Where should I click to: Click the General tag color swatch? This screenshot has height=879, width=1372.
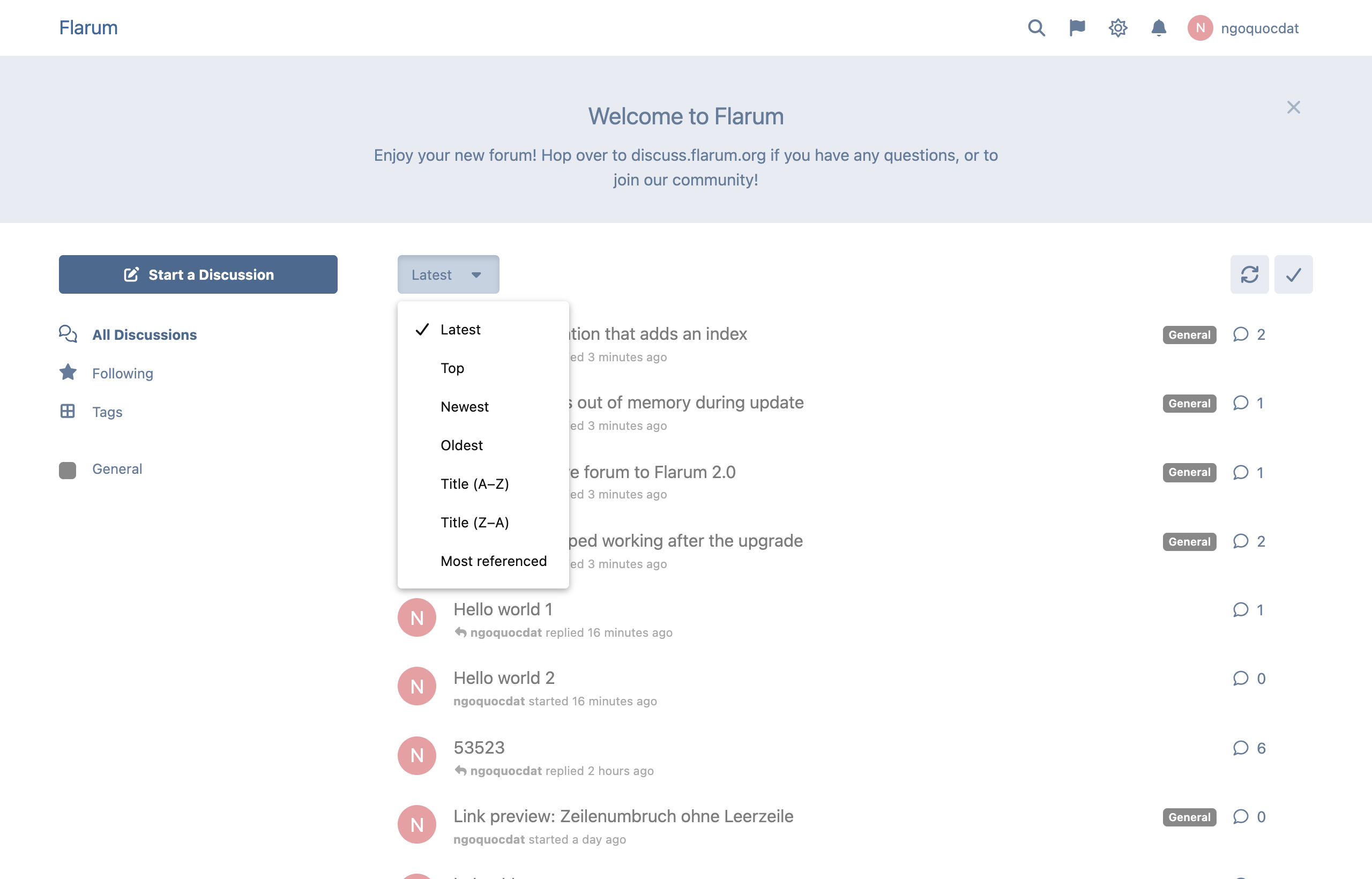pos(68,470)
